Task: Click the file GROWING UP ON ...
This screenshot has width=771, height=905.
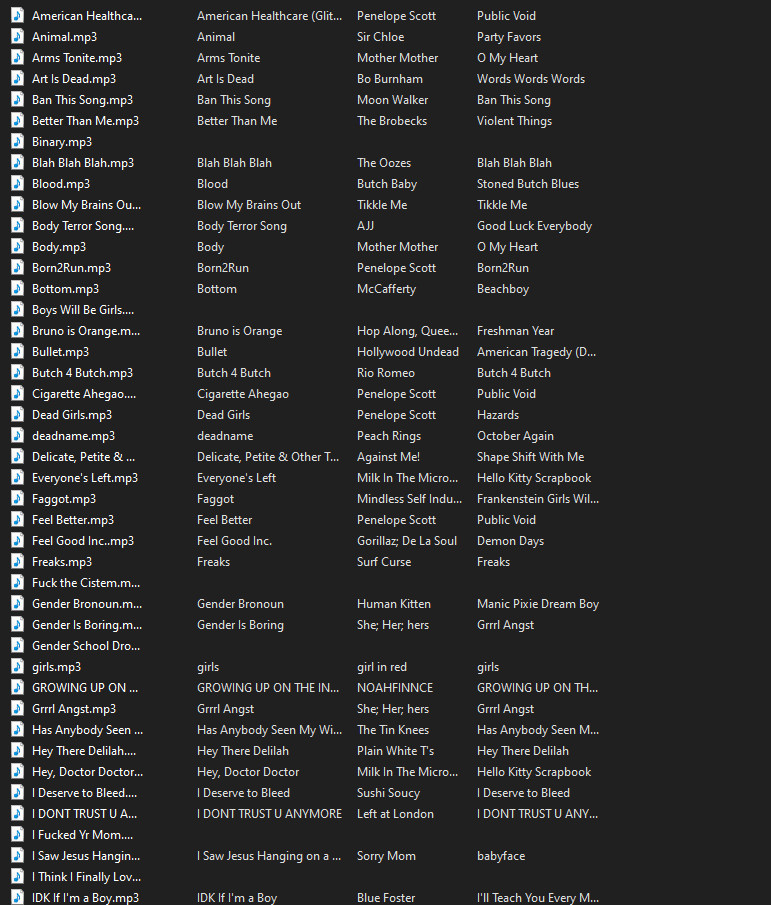Action: [x=85, y=687]
